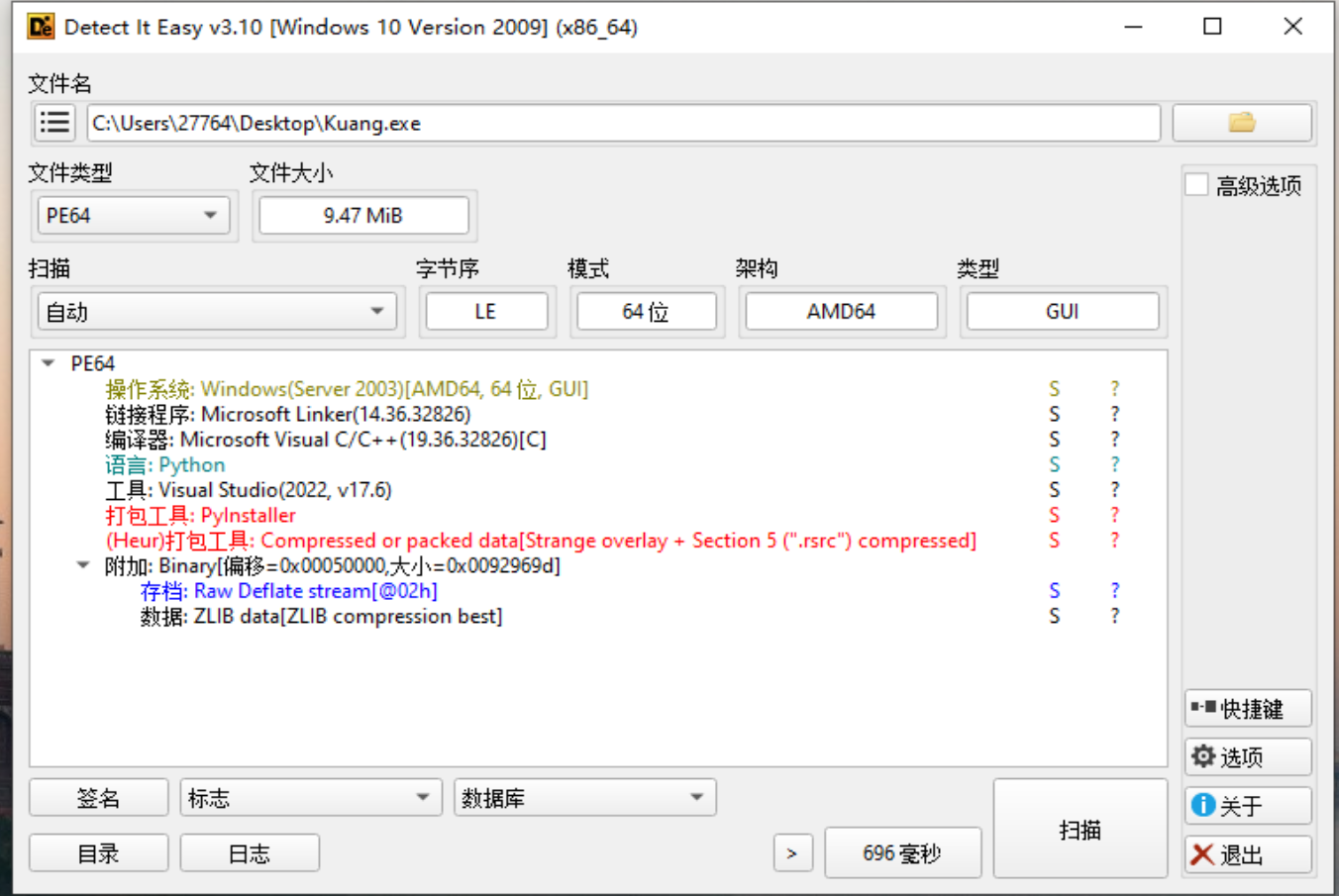Screen dimensions: 1339x896
Task: Expand the 数据库 dropdown
Action: [584, 798]
